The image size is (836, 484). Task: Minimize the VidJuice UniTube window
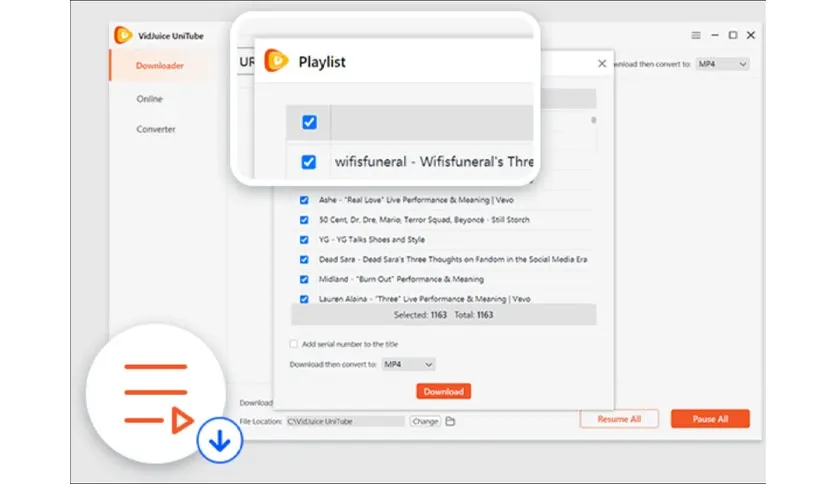coord(715,35)
